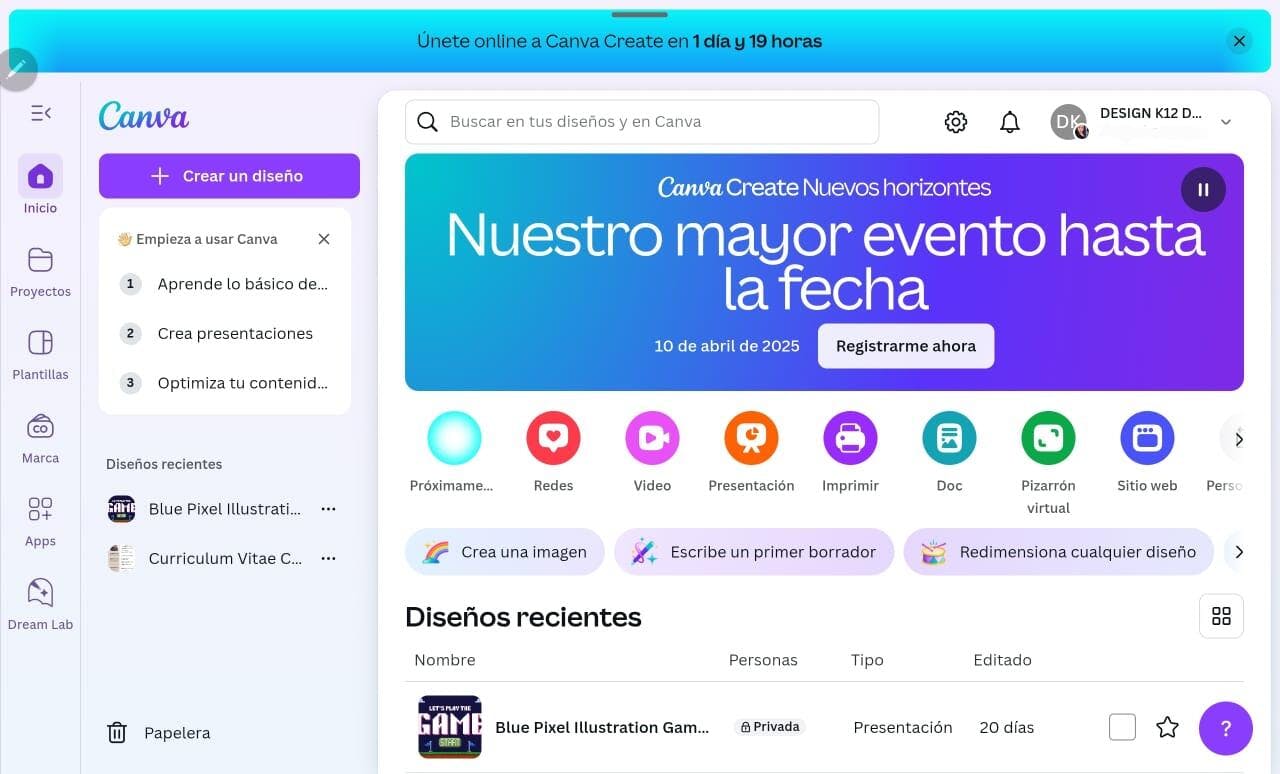Viewport: 1280px width, 774px height.
Task: Click the notifications bell icon
Action: coord(1010,122)
